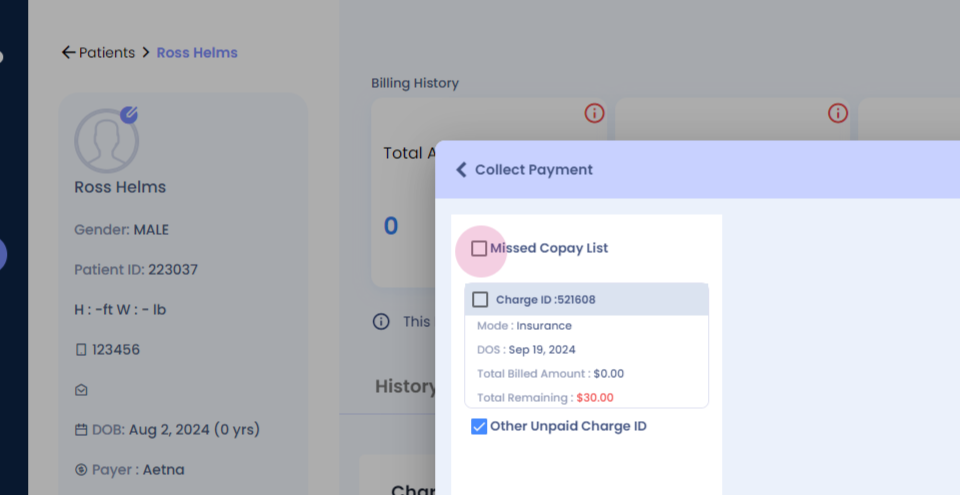Click the Patient ID: 223037 text
The height and width of the screenshot is (495, 960).
[x=136, y=270]
